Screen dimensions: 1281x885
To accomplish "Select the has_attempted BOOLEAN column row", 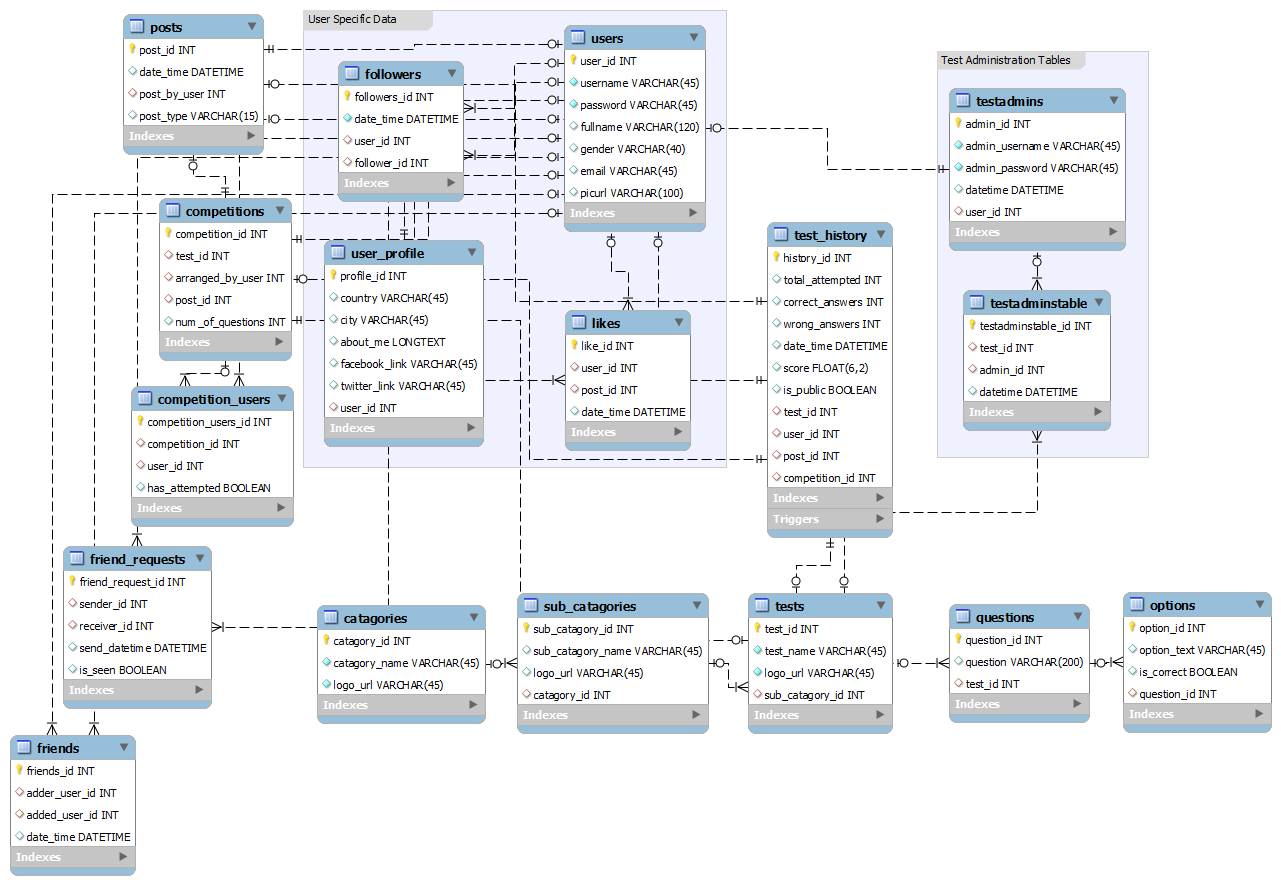I will tap(208, 488).
